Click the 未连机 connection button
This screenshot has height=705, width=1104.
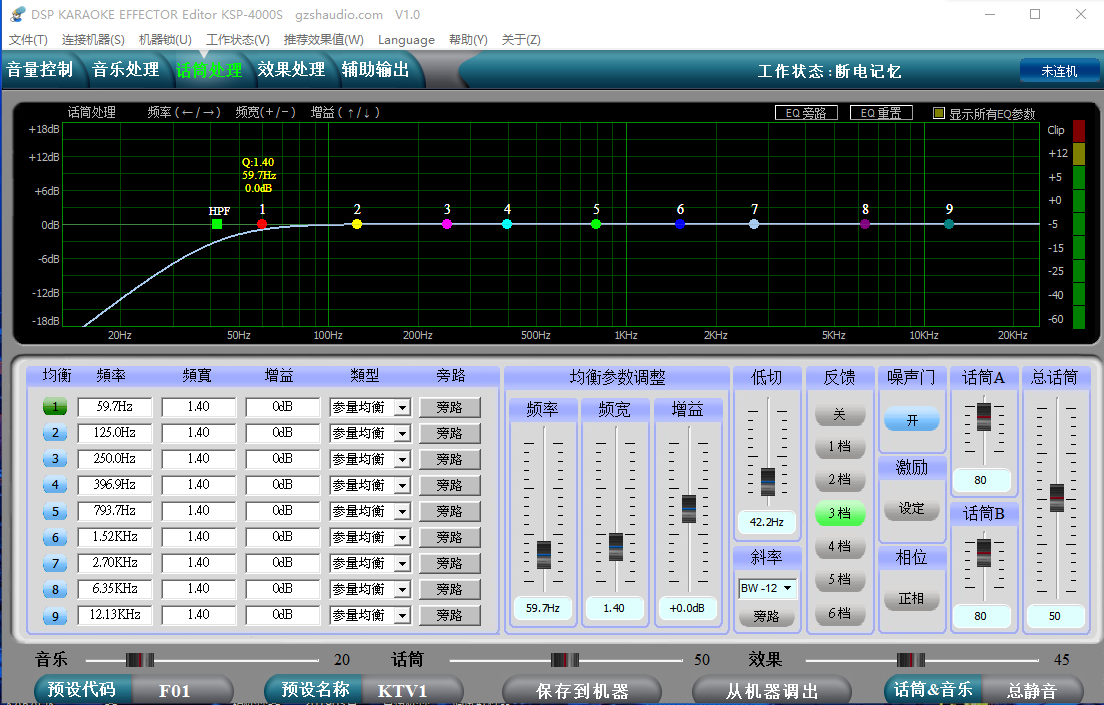[x=1059, y=70]
